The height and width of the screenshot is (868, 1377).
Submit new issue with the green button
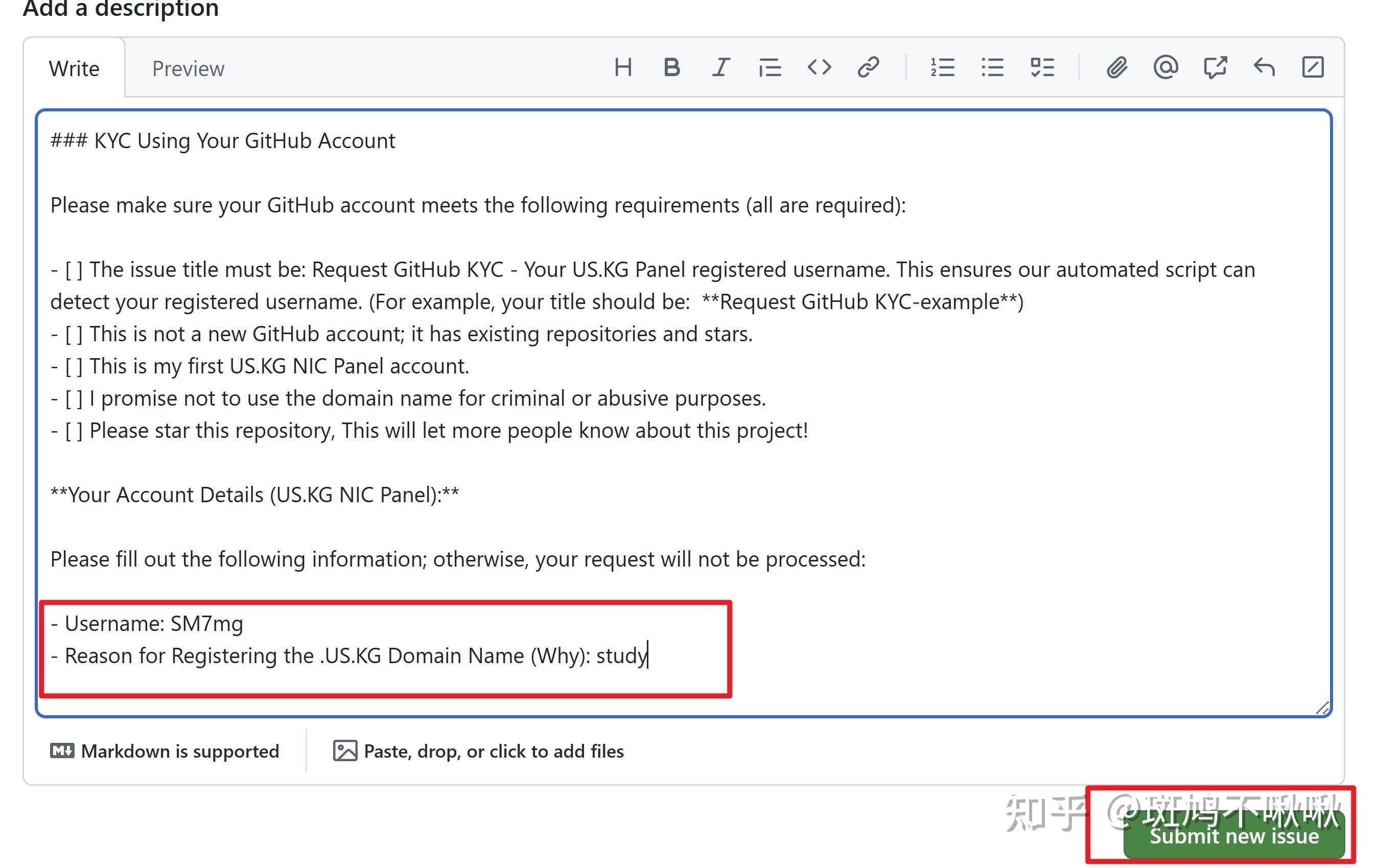point(1233,836)
